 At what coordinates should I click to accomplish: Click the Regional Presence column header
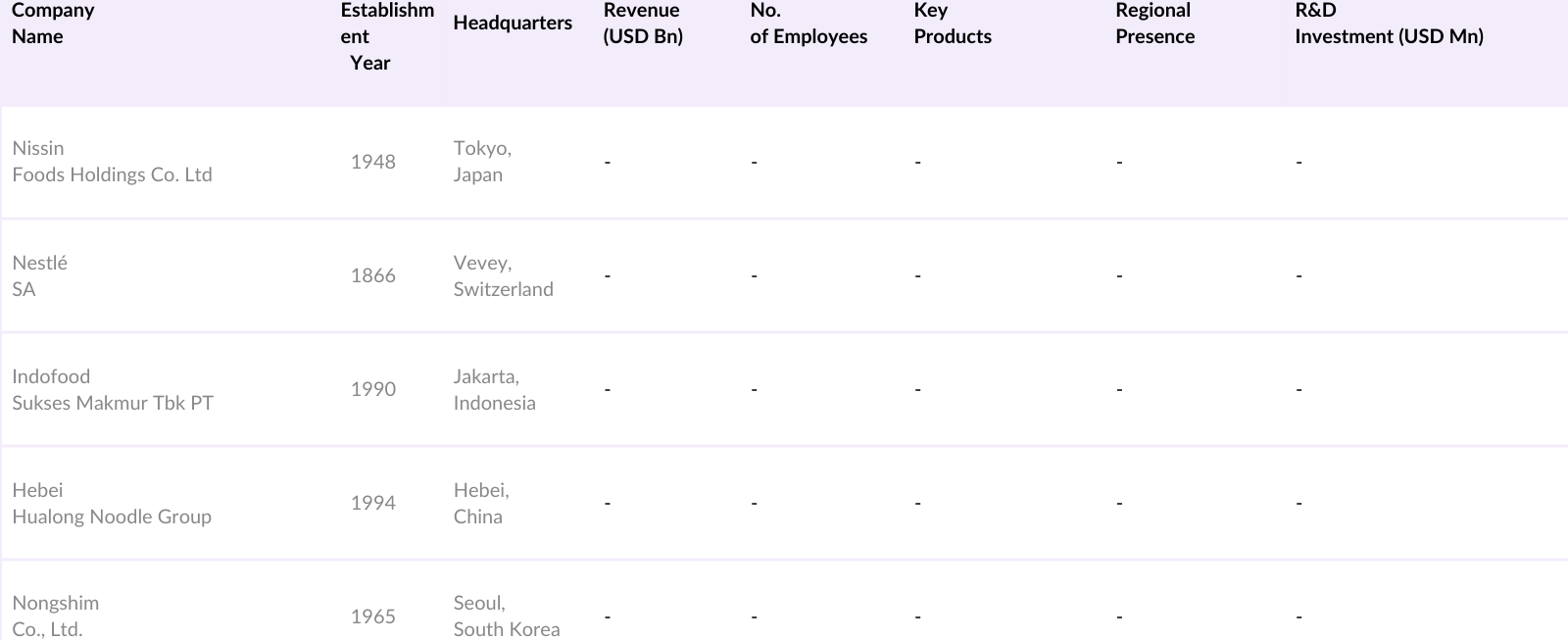tap(1154, 24)
